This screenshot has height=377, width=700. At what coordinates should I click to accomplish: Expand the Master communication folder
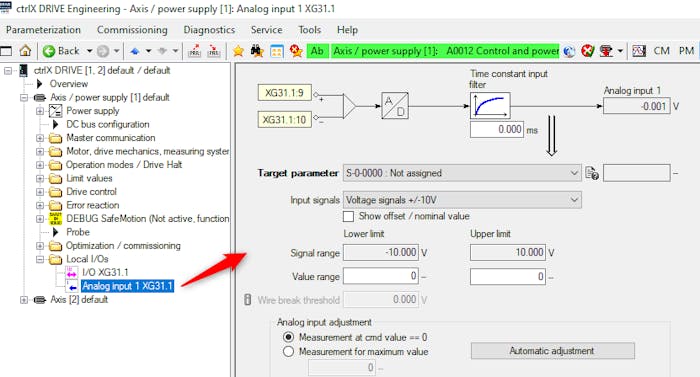(40, 138)
